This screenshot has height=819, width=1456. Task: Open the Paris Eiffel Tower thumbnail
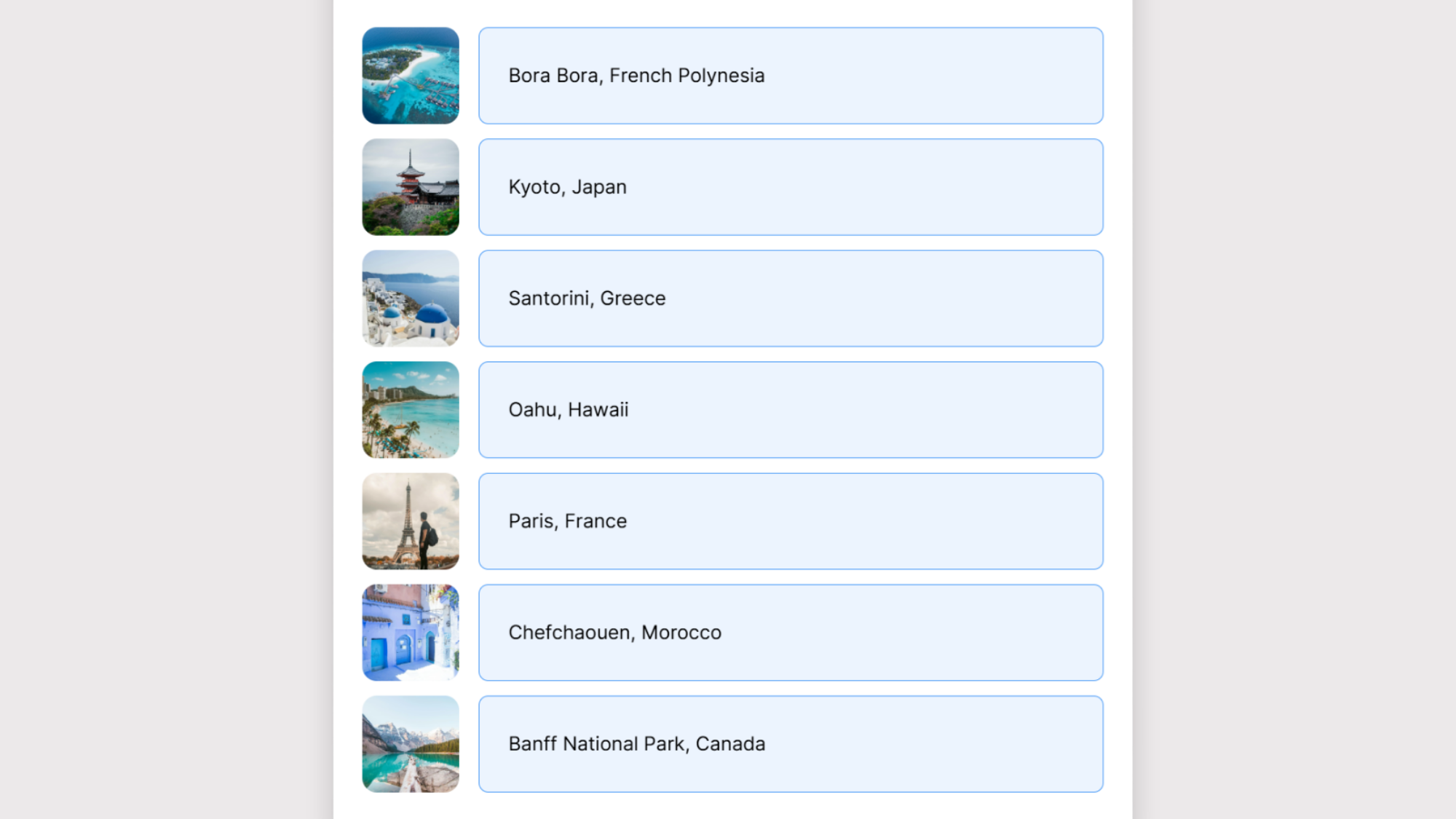[410, 521]
